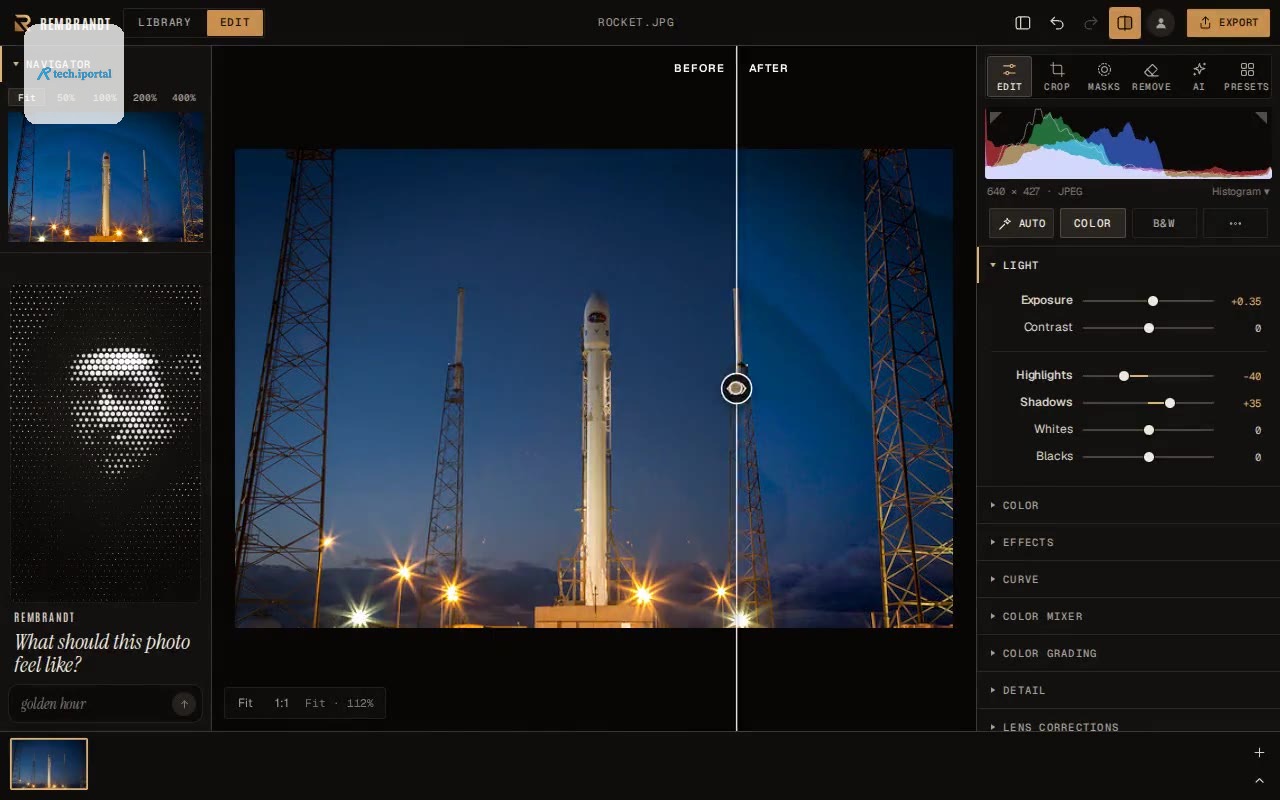
Task: Expand the Effects section
Action: click(x=1128, y=542)
